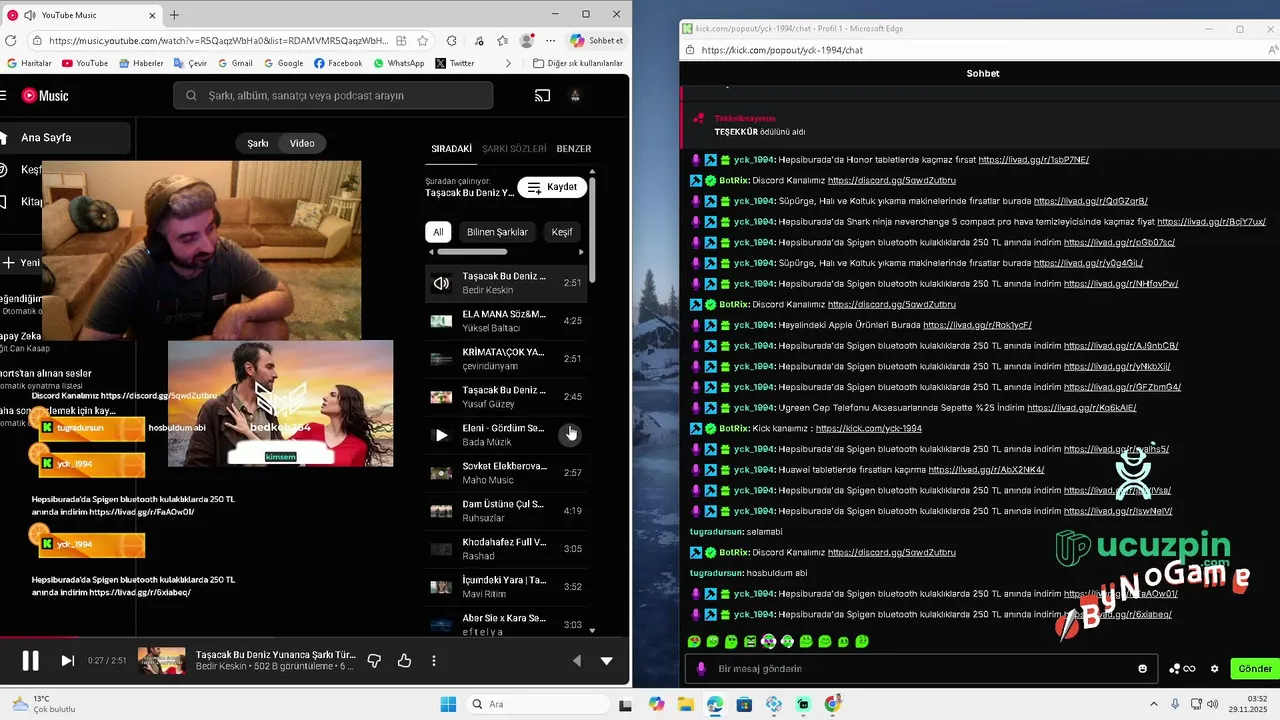Pause the currently playing song
This screenshot has width=1280, height=720.
(x=30, y=661)
